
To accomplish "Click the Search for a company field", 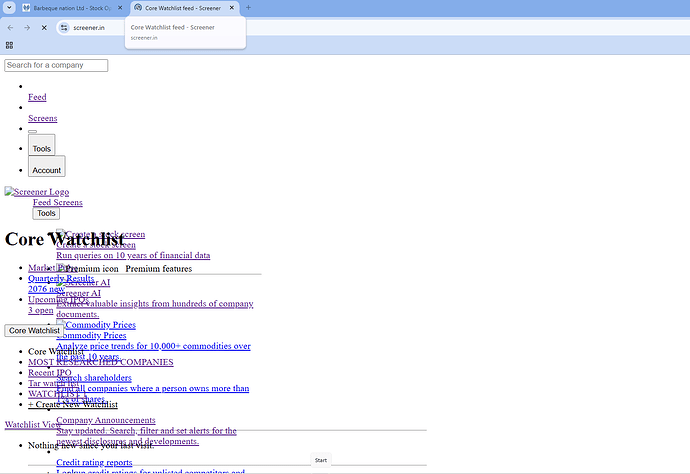I will [56, 65].
